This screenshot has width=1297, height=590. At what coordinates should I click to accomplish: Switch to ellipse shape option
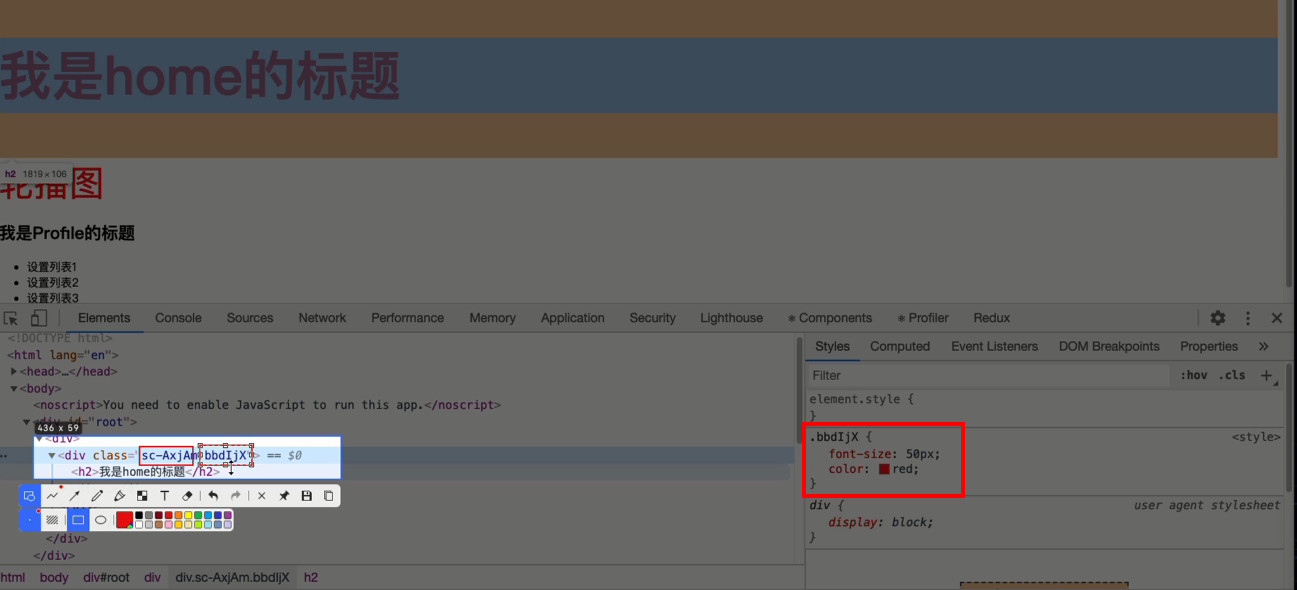click(101, 520)
